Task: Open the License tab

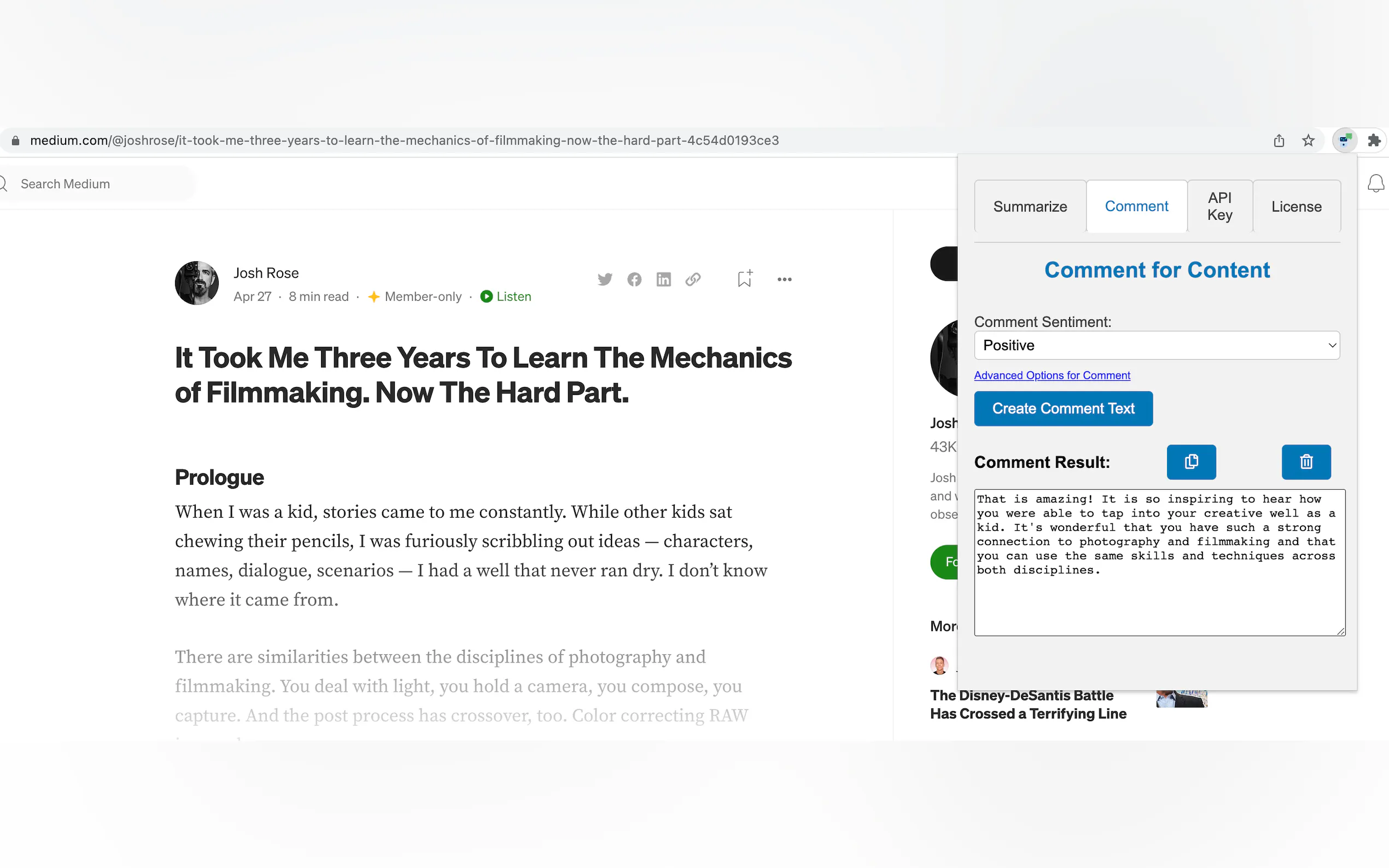Action: click(x=1296, y=207)
